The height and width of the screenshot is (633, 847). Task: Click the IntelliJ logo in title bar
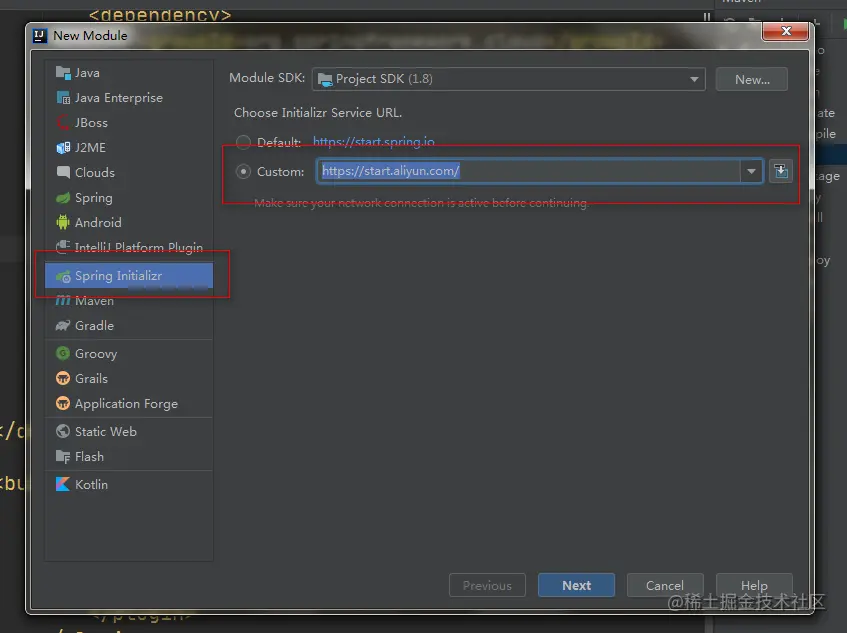click(40, 36)
